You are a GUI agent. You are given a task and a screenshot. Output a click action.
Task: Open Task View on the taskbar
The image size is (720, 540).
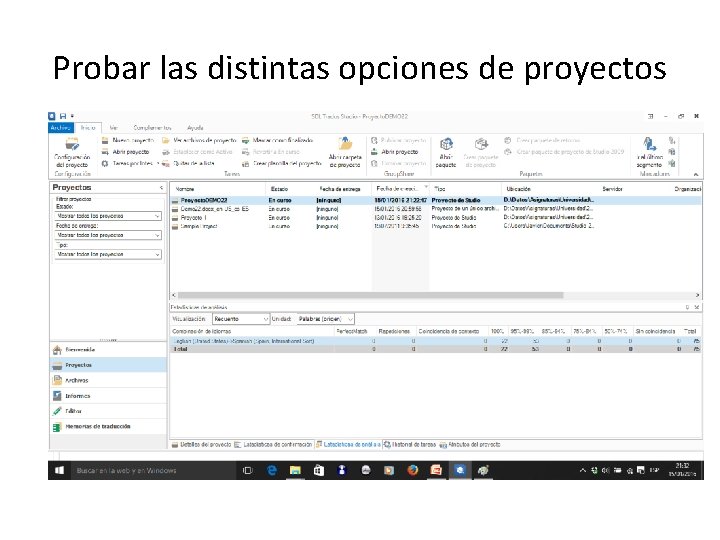pos(248,471)
